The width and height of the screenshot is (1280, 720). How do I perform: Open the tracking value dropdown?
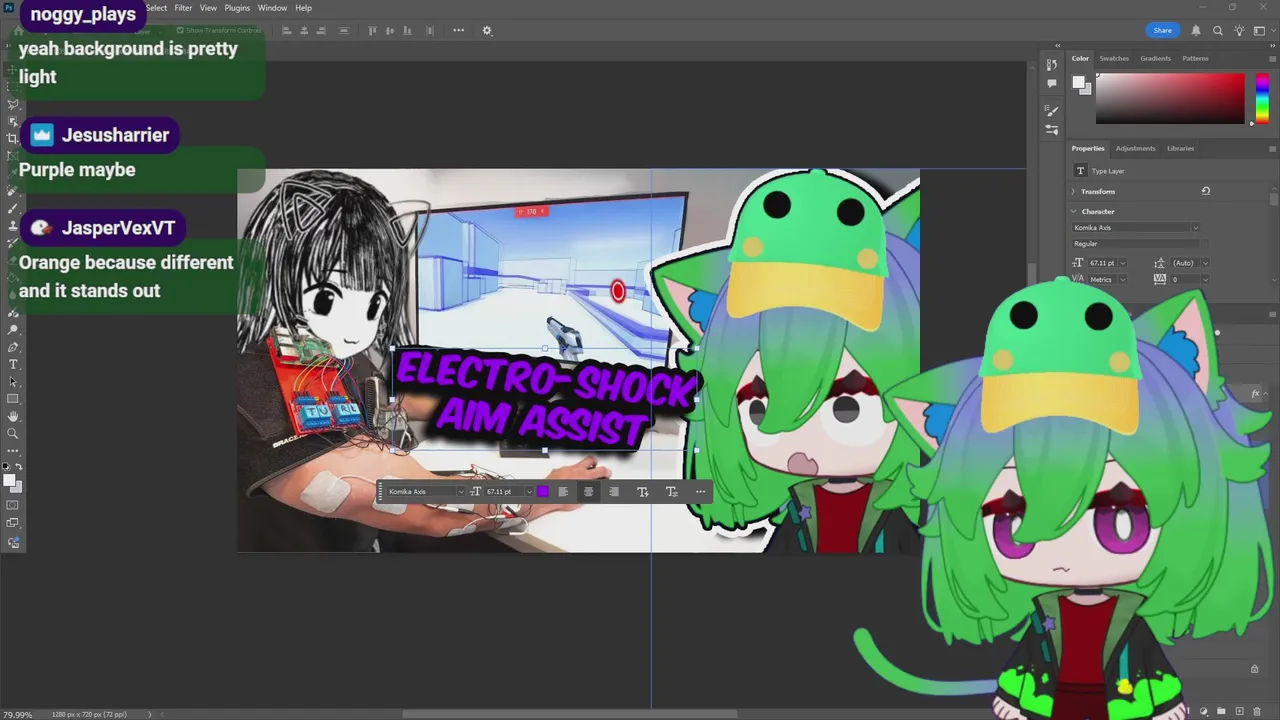coord(1205,280)
